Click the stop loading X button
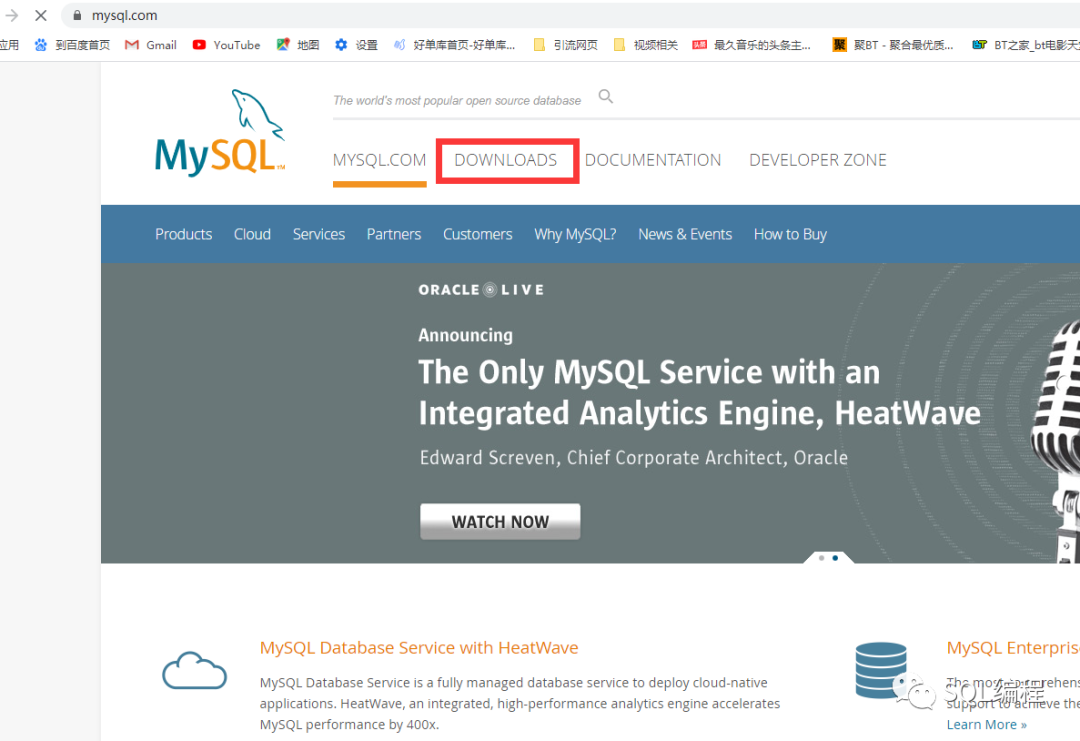The height and width of the screenshot is (741, 1080). pyautogui.click(x=41, y=15)
